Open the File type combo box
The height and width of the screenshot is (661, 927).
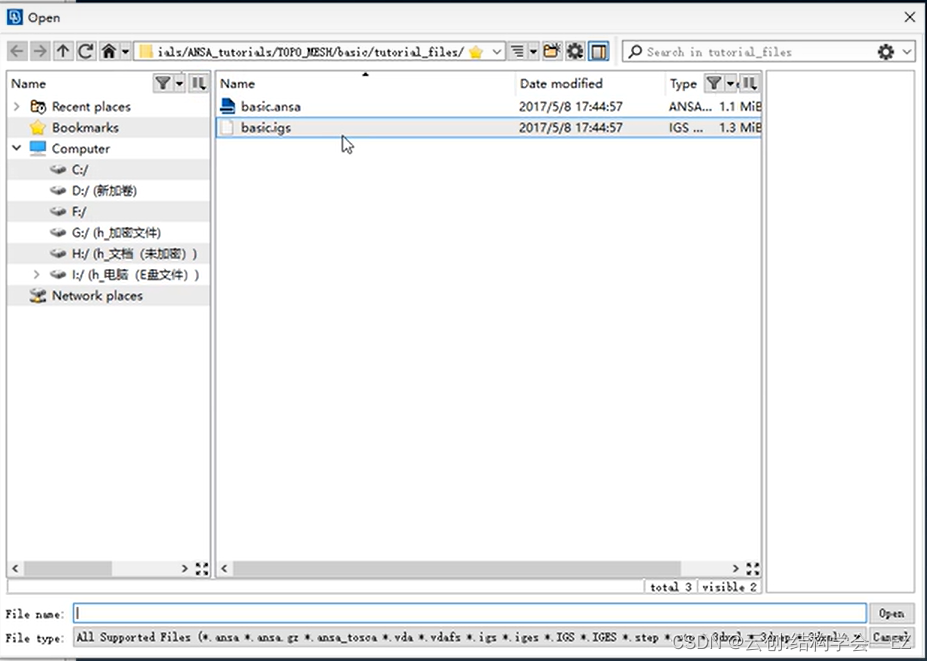coord(470,637)
